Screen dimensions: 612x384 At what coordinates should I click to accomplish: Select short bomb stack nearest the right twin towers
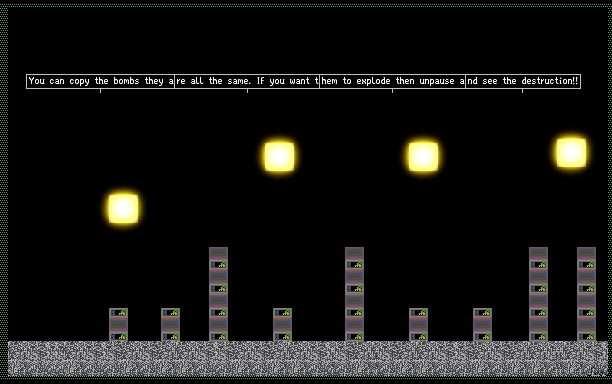pyautogui.click(x=482, y=325)
